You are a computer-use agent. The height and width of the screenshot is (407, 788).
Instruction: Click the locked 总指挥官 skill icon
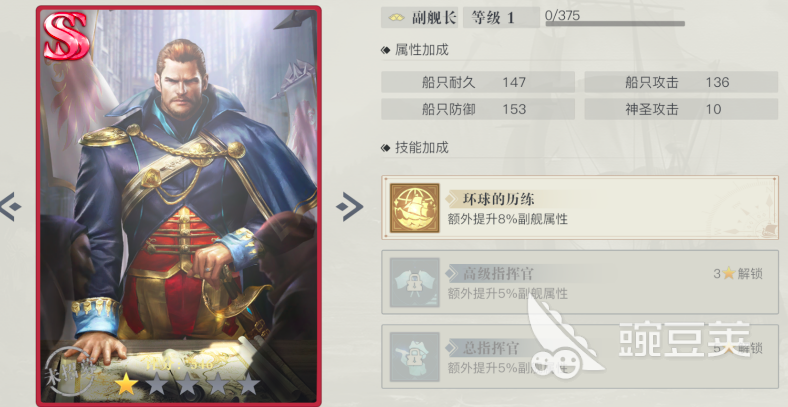point(415,356)
